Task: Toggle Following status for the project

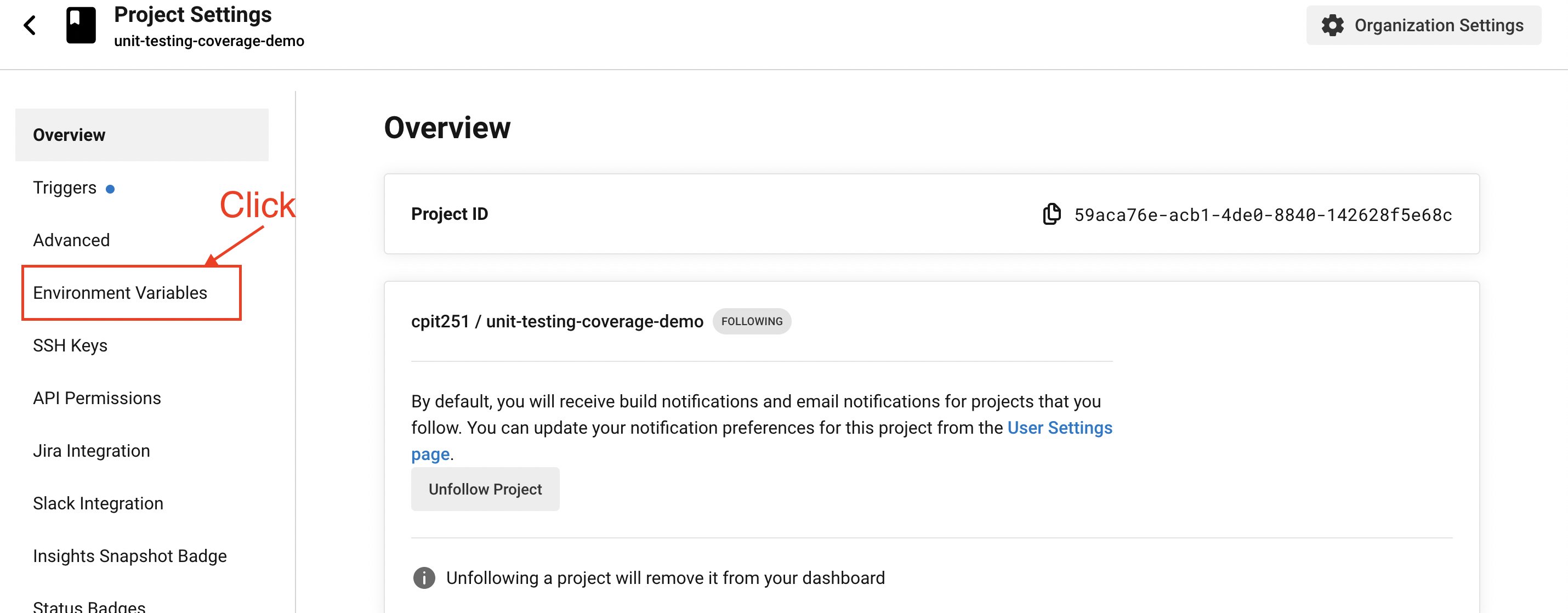Action: (485, 490)
